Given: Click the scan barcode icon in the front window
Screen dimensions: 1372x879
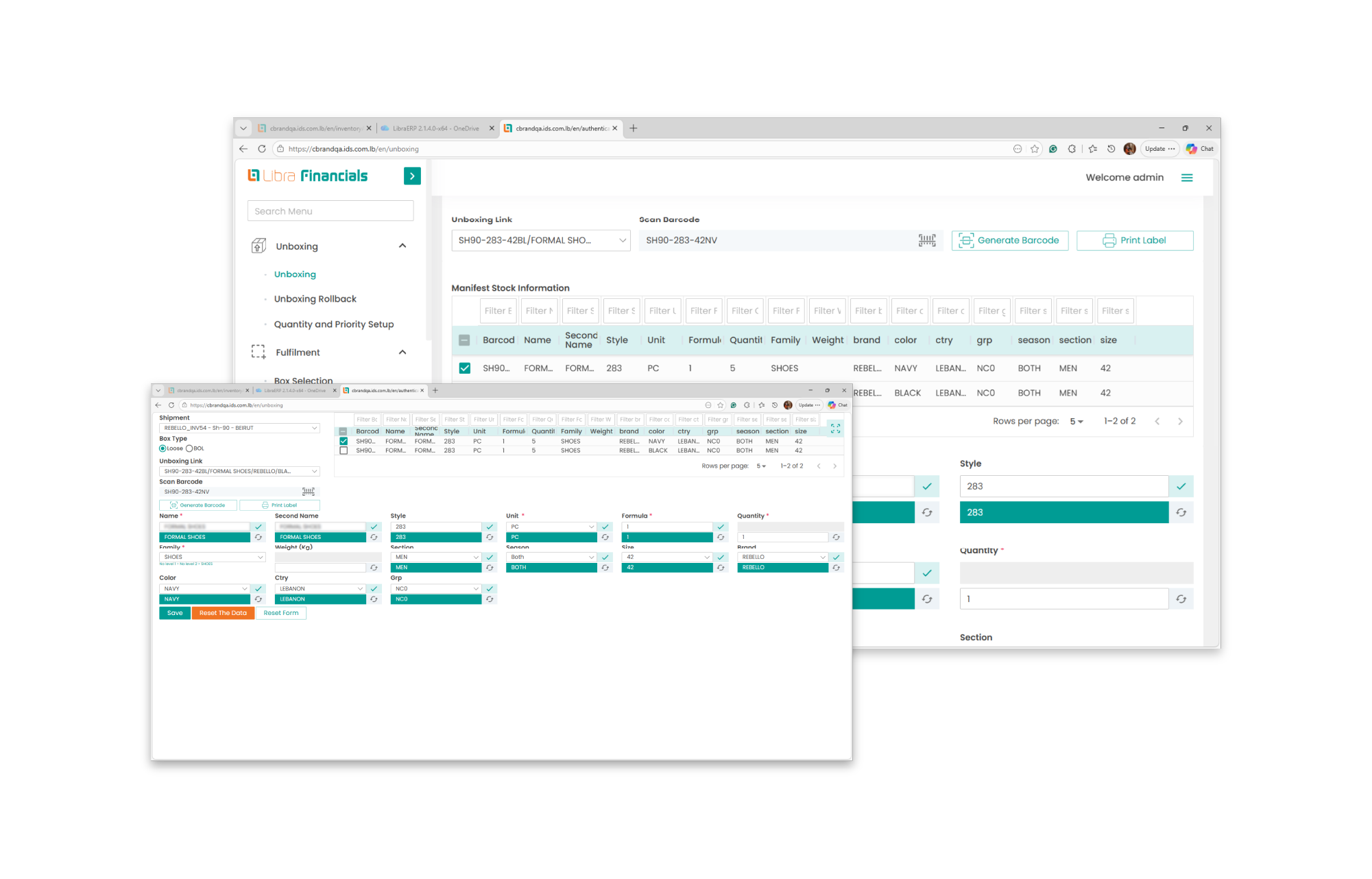Looking at the screenshot, I should pos(309,492).
